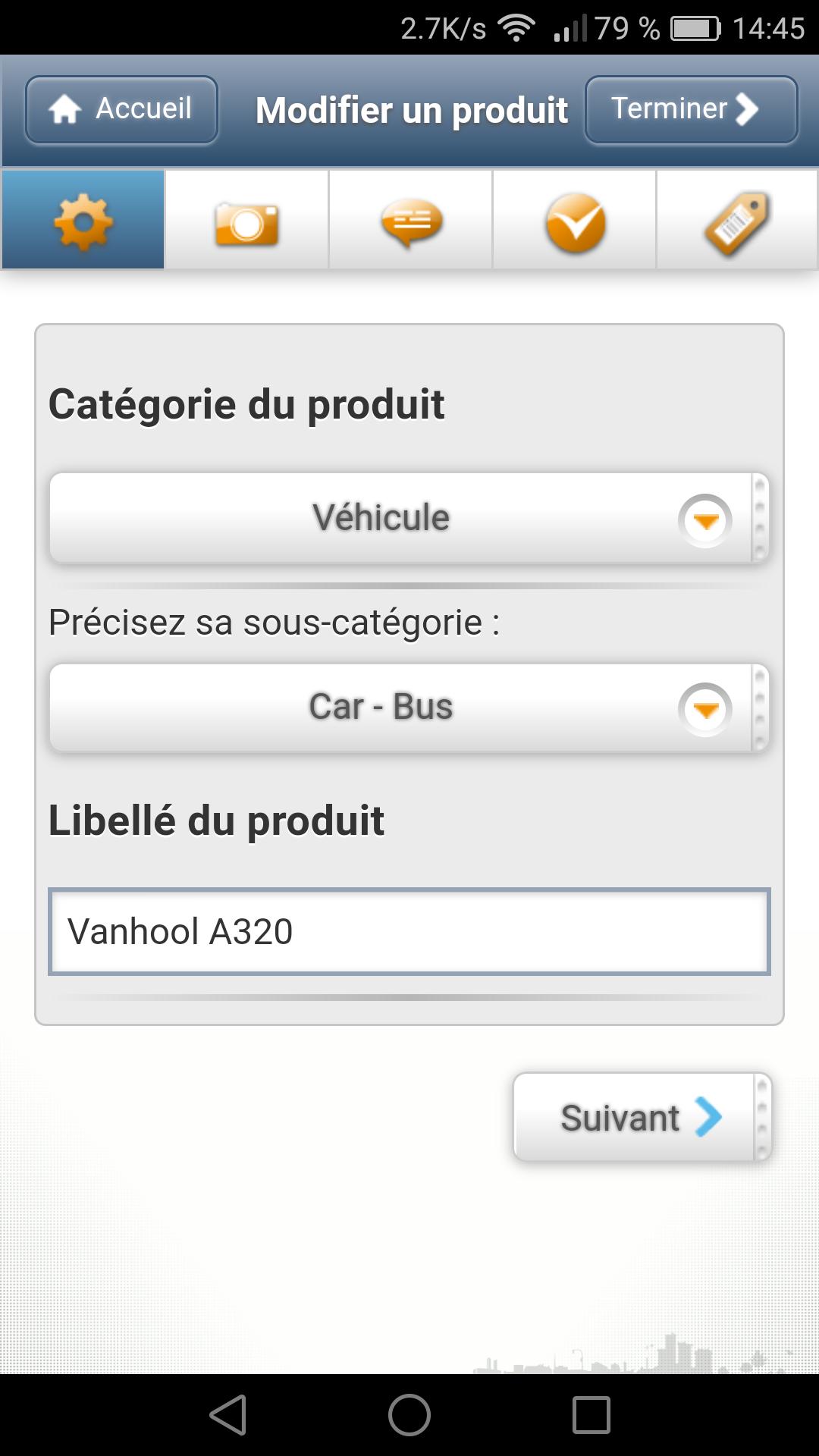Tap the blue chevron on Suivant
The image size is (819, 1456).
click(x=708, y=1117)
